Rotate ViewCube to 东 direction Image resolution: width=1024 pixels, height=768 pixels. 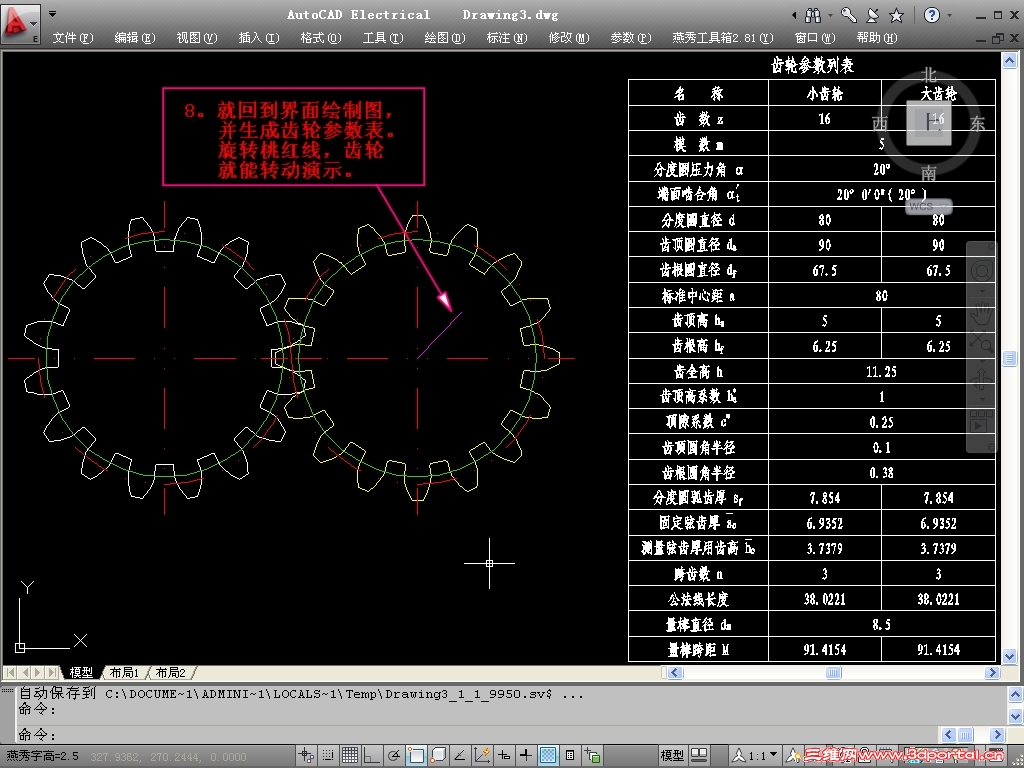977,123
